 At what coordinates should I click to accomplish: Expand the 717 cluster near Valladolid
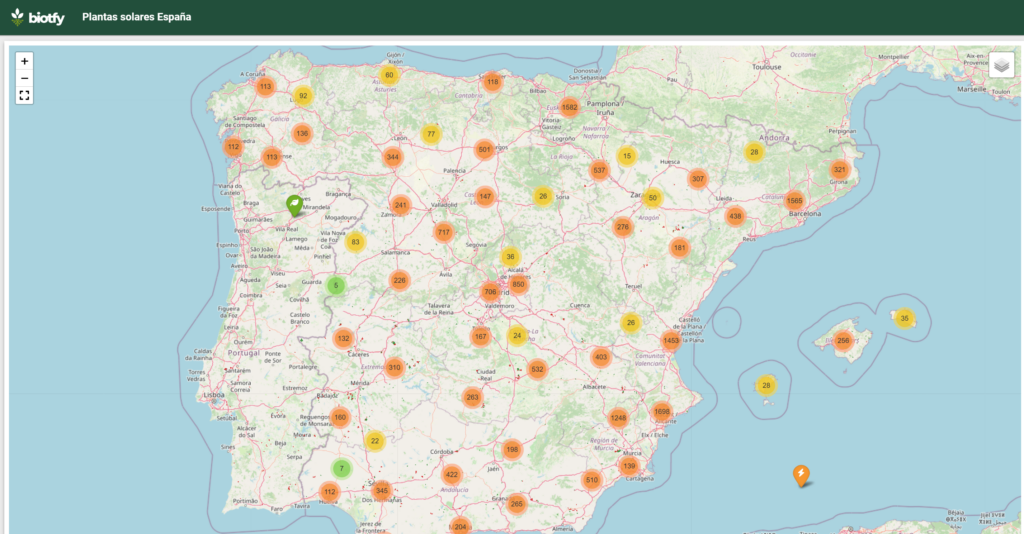pyautogui.click(x=443, y=232)
